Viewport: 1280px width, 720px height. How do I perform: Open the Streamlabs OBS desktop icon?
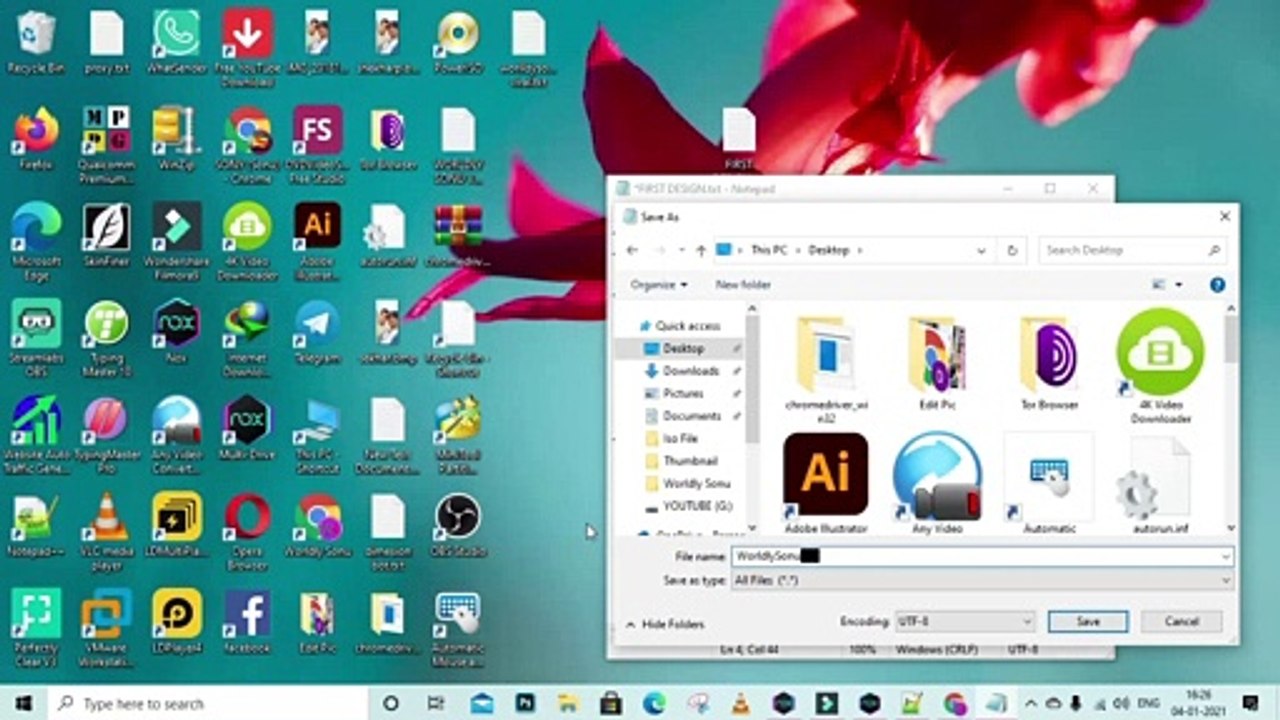pyautogui.click(x=36, y=338)
